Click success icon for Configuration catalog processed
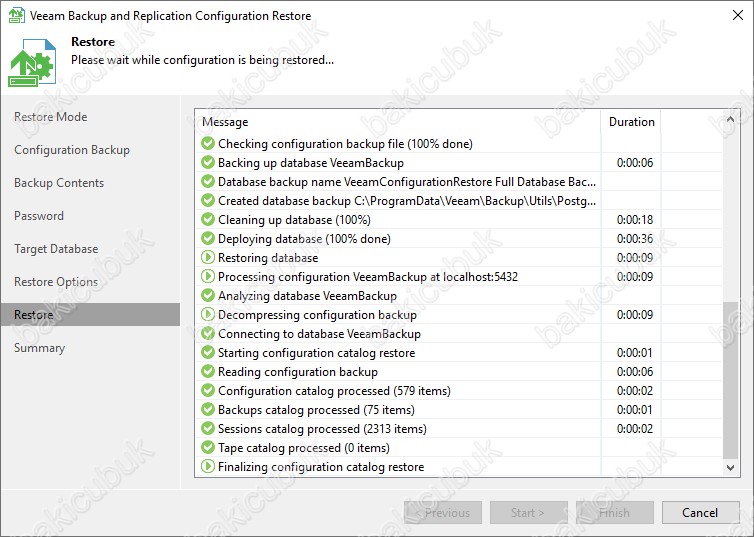754x537 pixels. click(208, 390)
